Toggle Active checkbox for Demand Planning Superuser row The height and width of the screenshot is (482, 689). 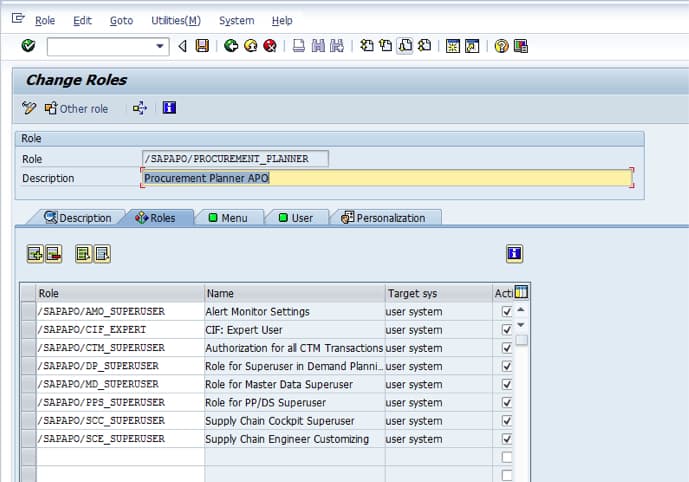(507, 366)
